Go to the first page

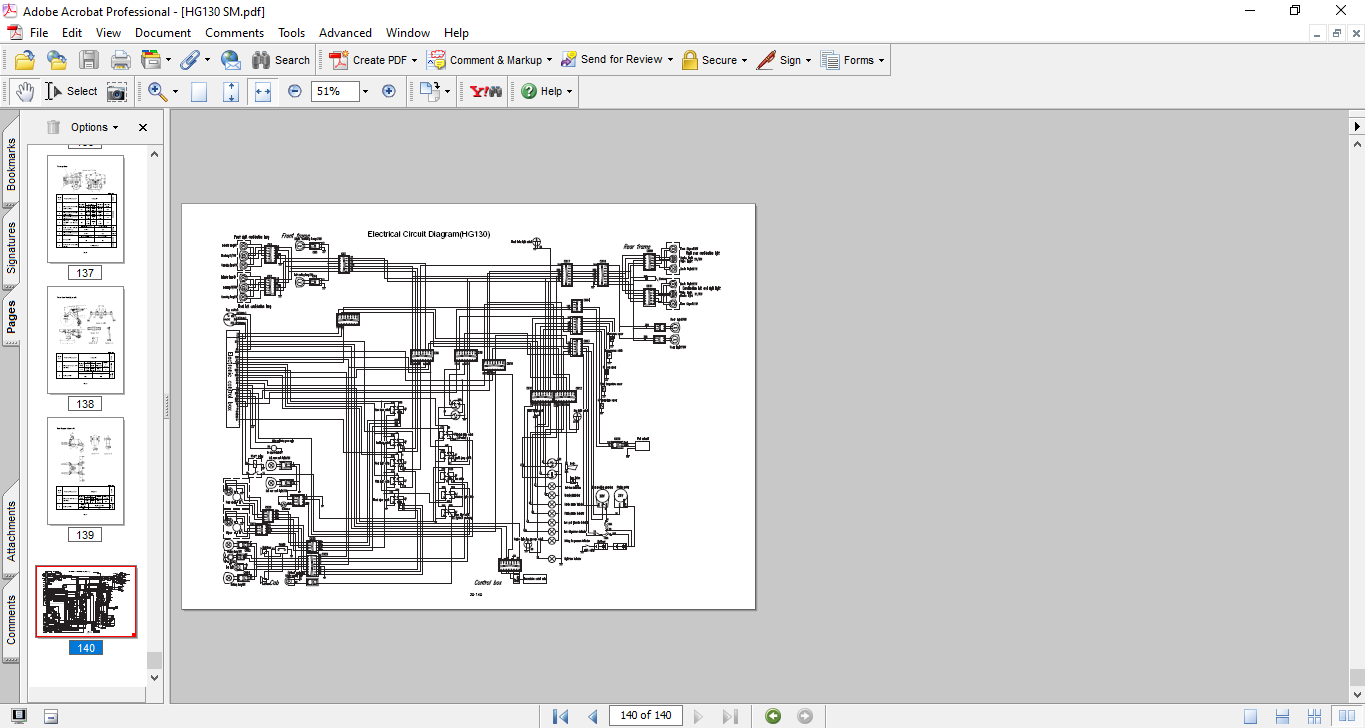pyautogui.click(x=560, y=716)
